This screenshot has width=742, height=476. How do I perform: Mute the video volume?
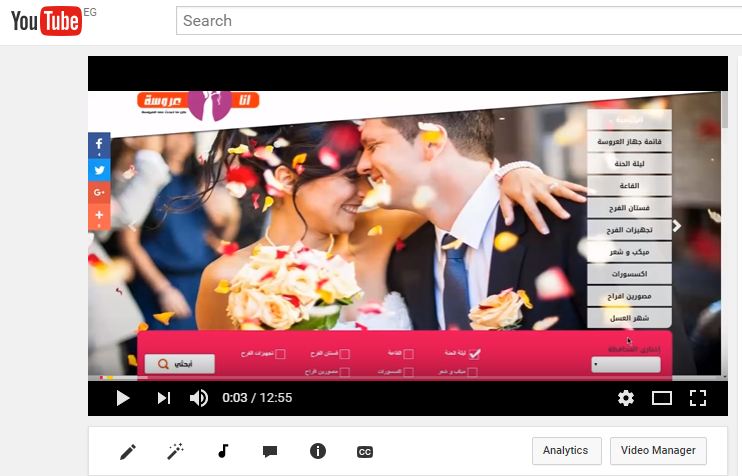(199, 398)
